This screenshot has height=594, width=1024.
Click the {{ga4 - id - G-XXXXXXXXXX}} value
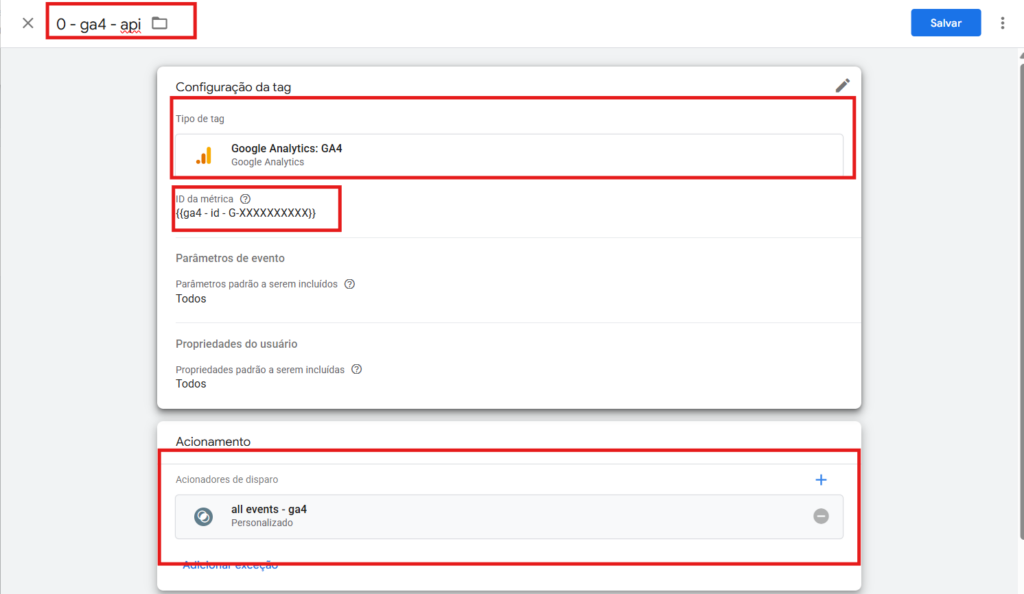click(x=246, y=213)
